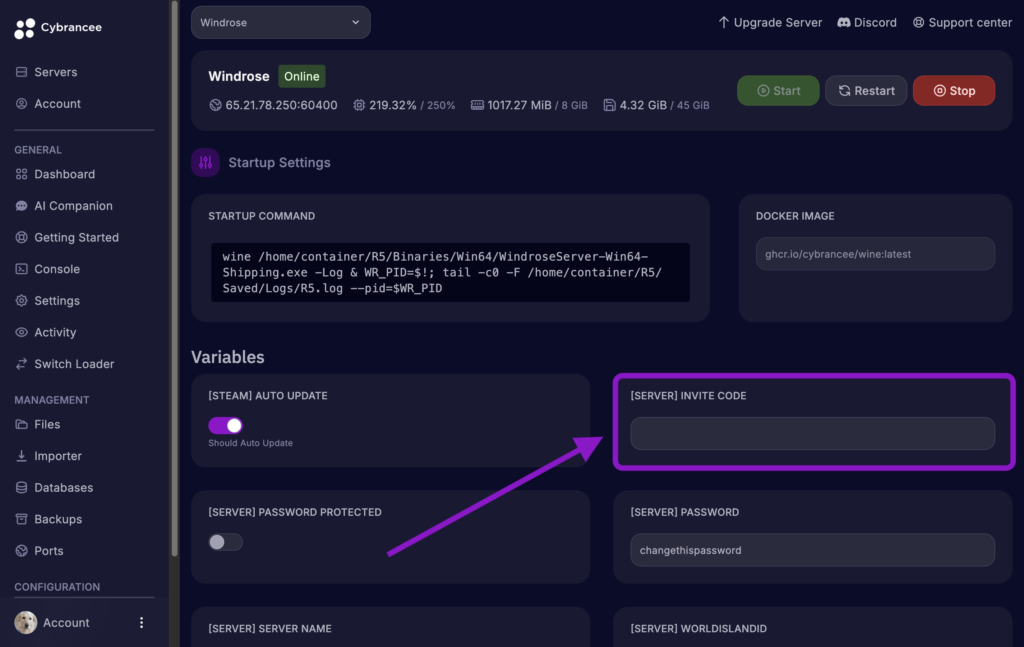Image resolution: width=1024 pixels, height=647 pixels.
Task: Open the Backups section icon
Action: [22, 519]
